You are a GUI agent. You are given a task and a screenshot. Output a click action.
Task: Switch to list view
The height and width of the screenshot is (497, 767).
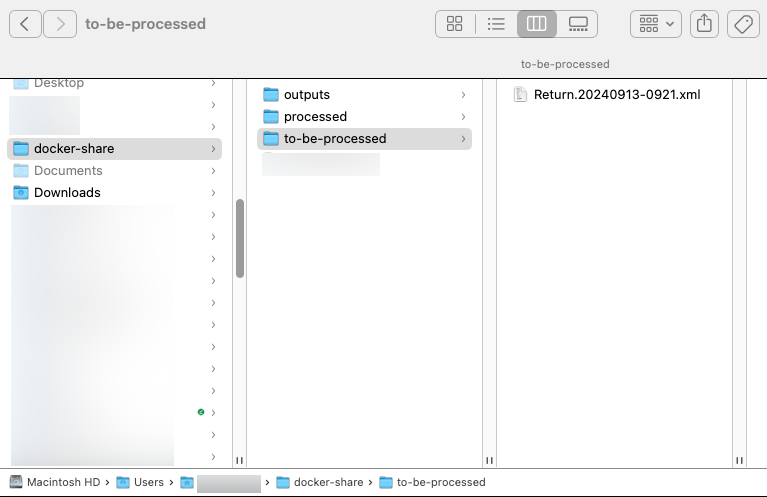496,24
